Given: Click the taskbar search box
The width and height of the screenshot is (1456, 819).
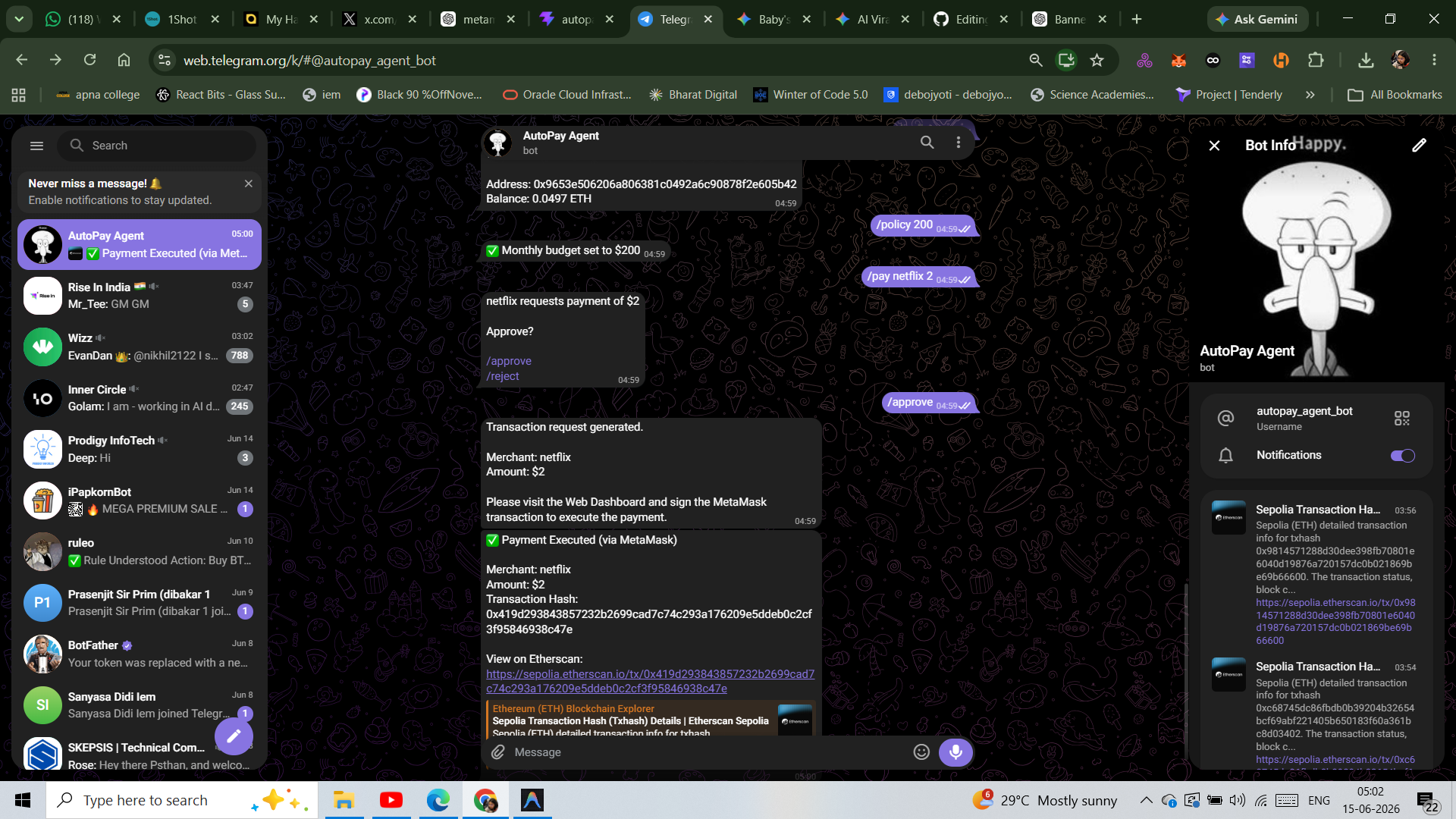Looking at the screenshot, I should [x=182, y=800].
